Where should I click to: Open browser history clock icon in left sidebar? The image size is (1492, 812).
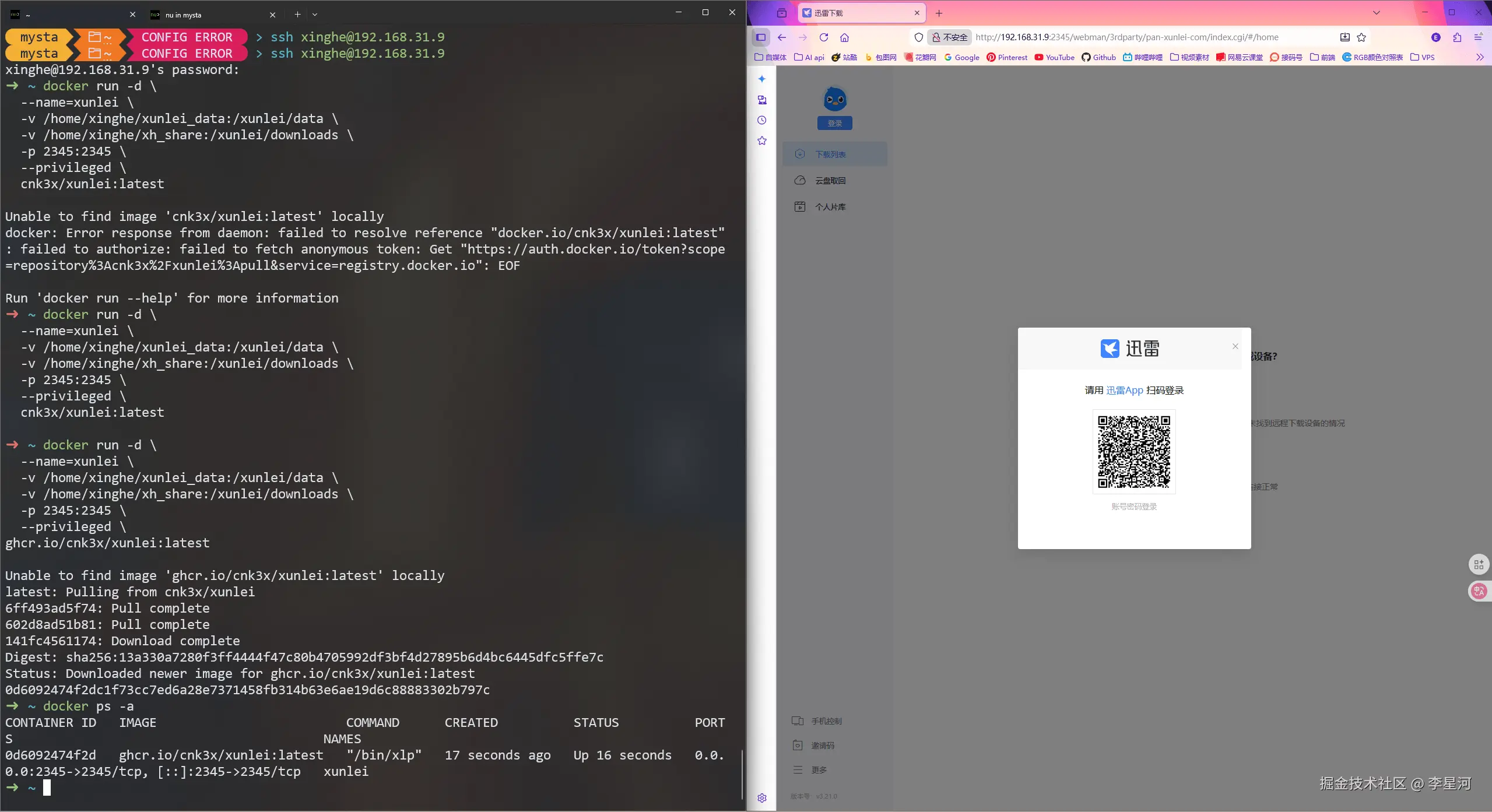pyautogui.click(x=761, y=120)
